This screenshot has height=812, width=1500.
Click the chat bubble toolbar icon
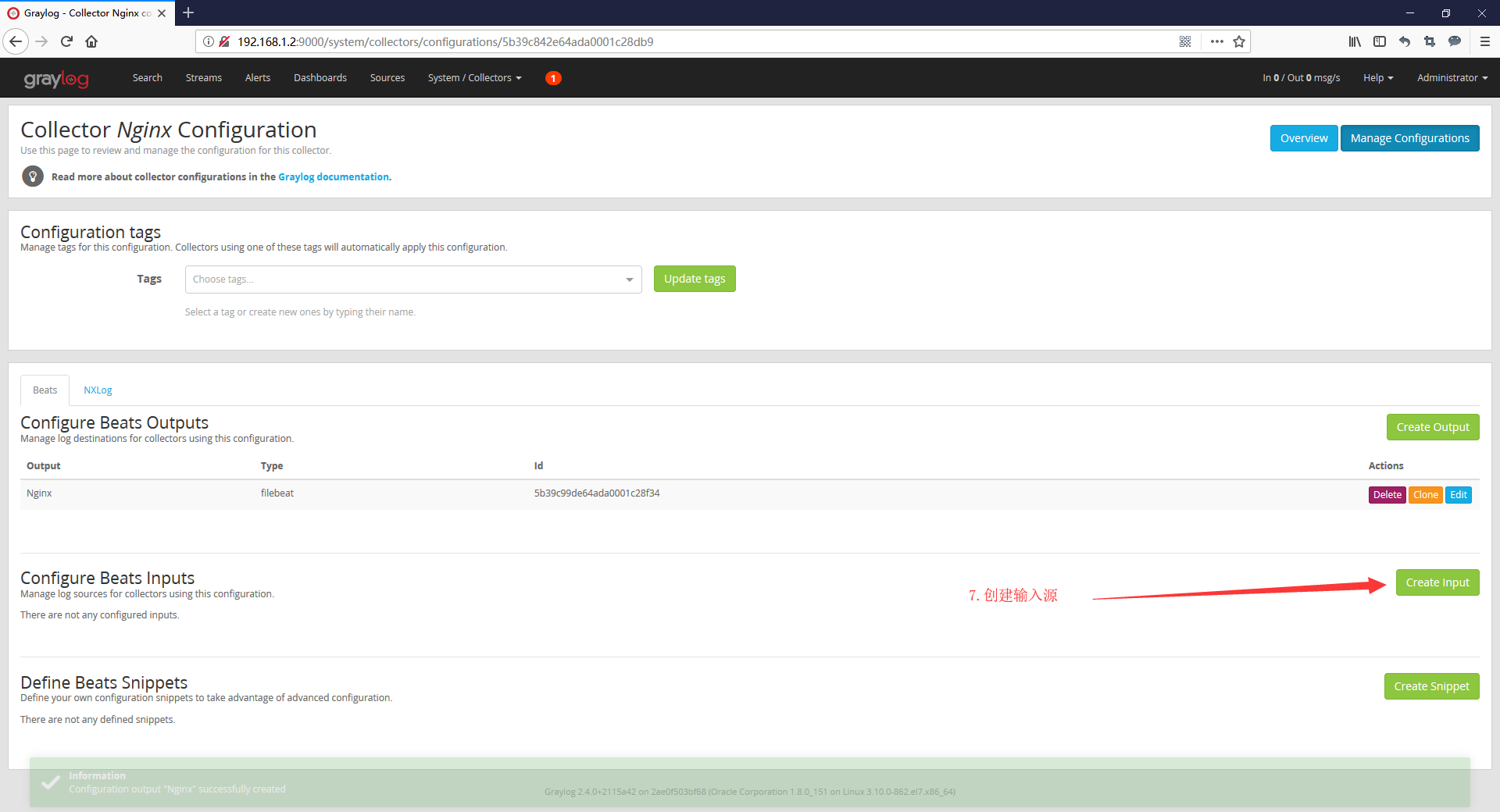[x=1455, y=41]
